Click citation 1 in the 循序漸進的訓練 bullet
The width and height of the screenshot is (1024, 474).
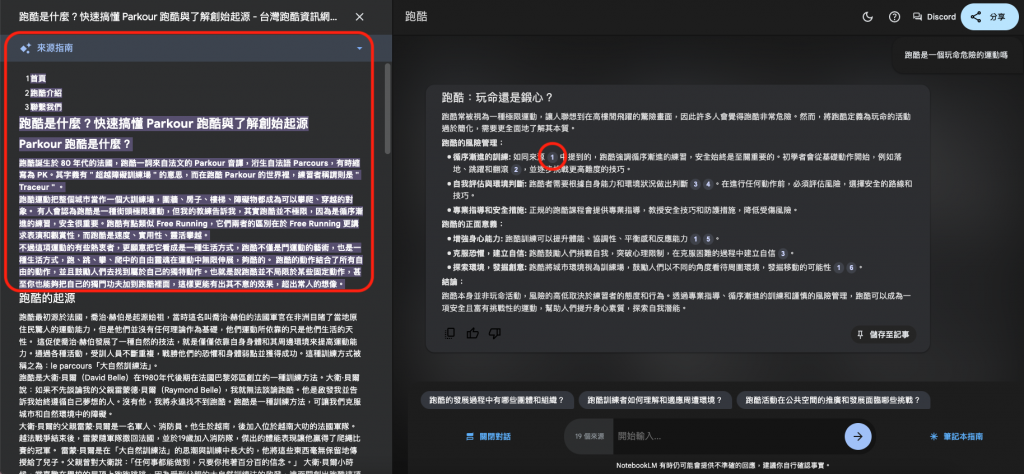click(x=552, y=157)
